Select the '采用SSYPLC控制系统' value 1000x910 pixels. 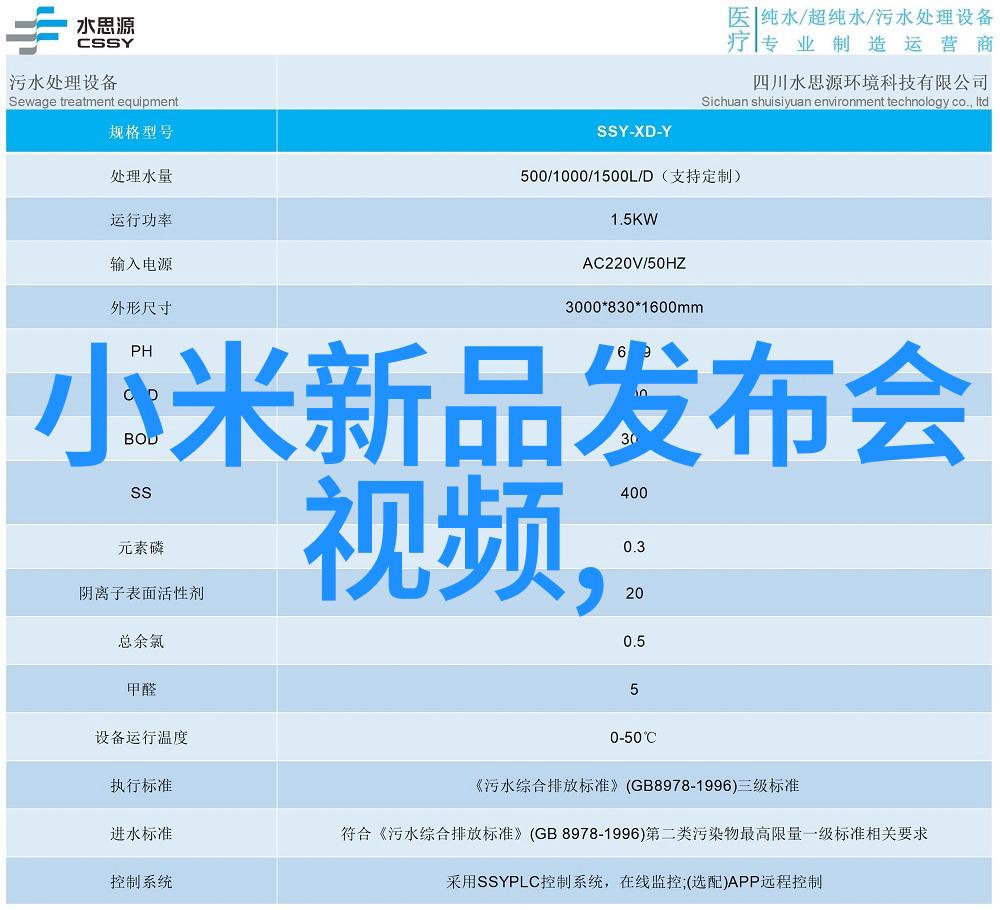pos(526,882)
